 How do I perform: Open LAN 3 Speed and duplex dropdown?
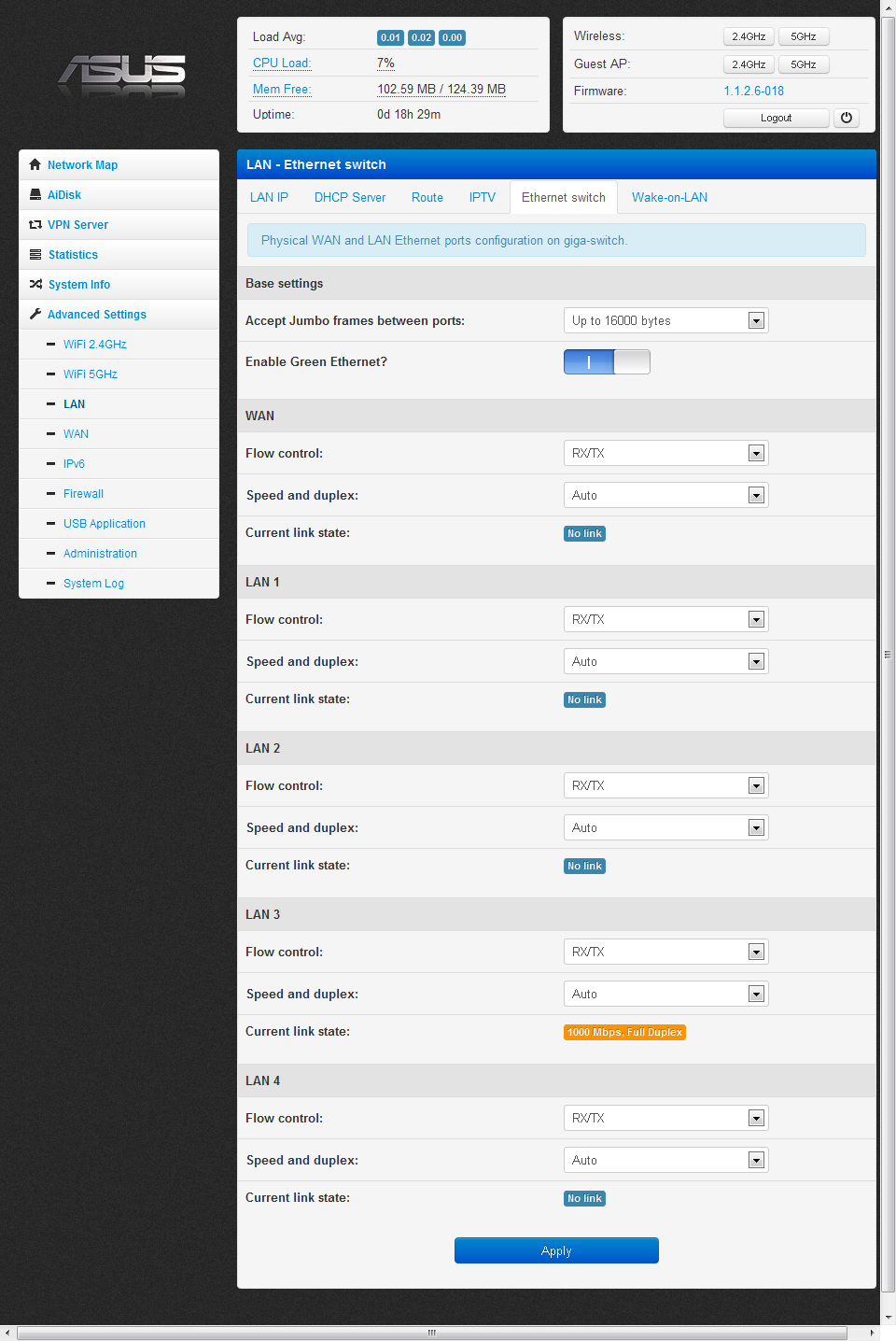pyautogui.click(x=665, y=995)
